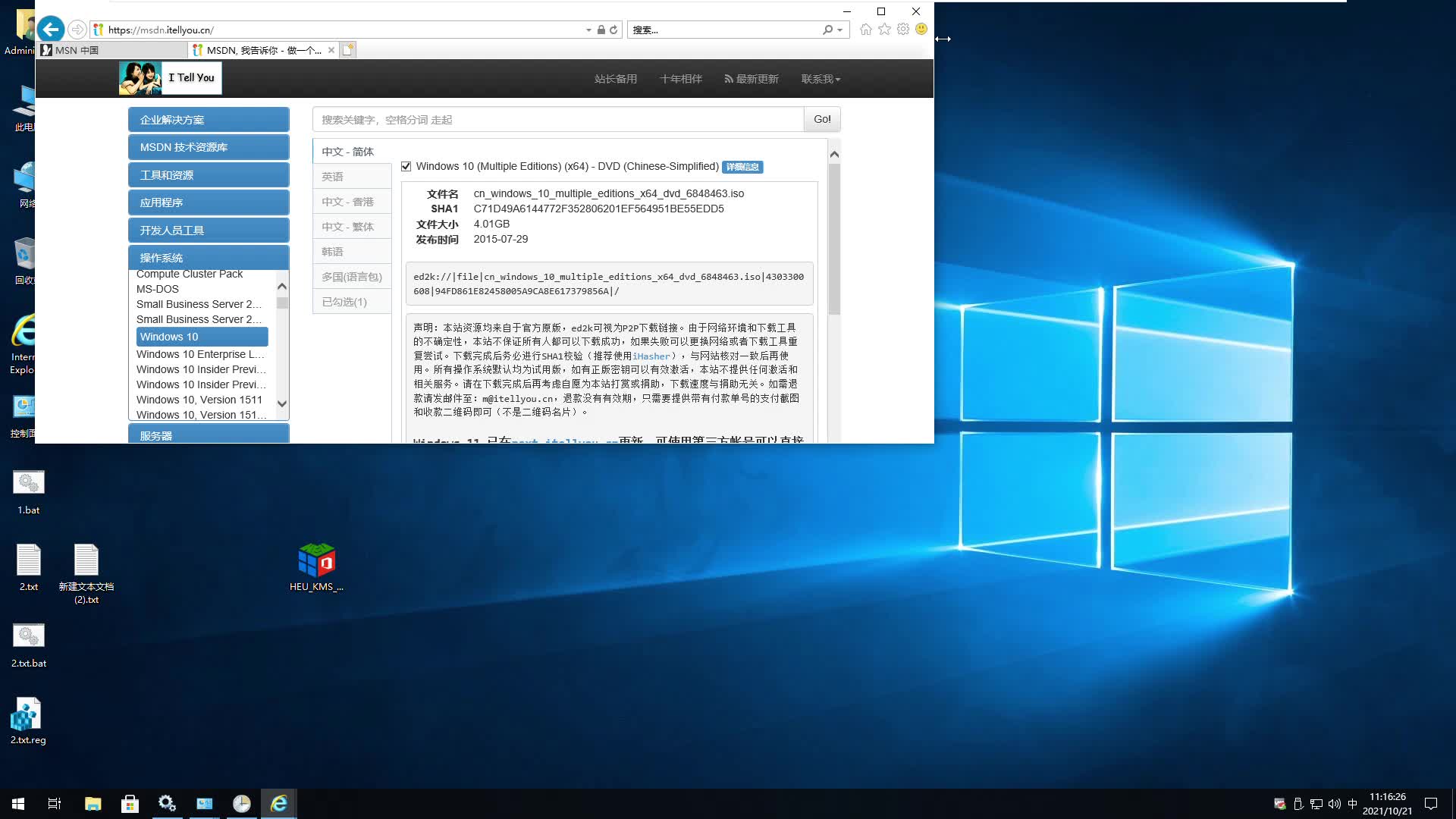Click Internet Explorer taskbar icon

[x=278, y=804]
